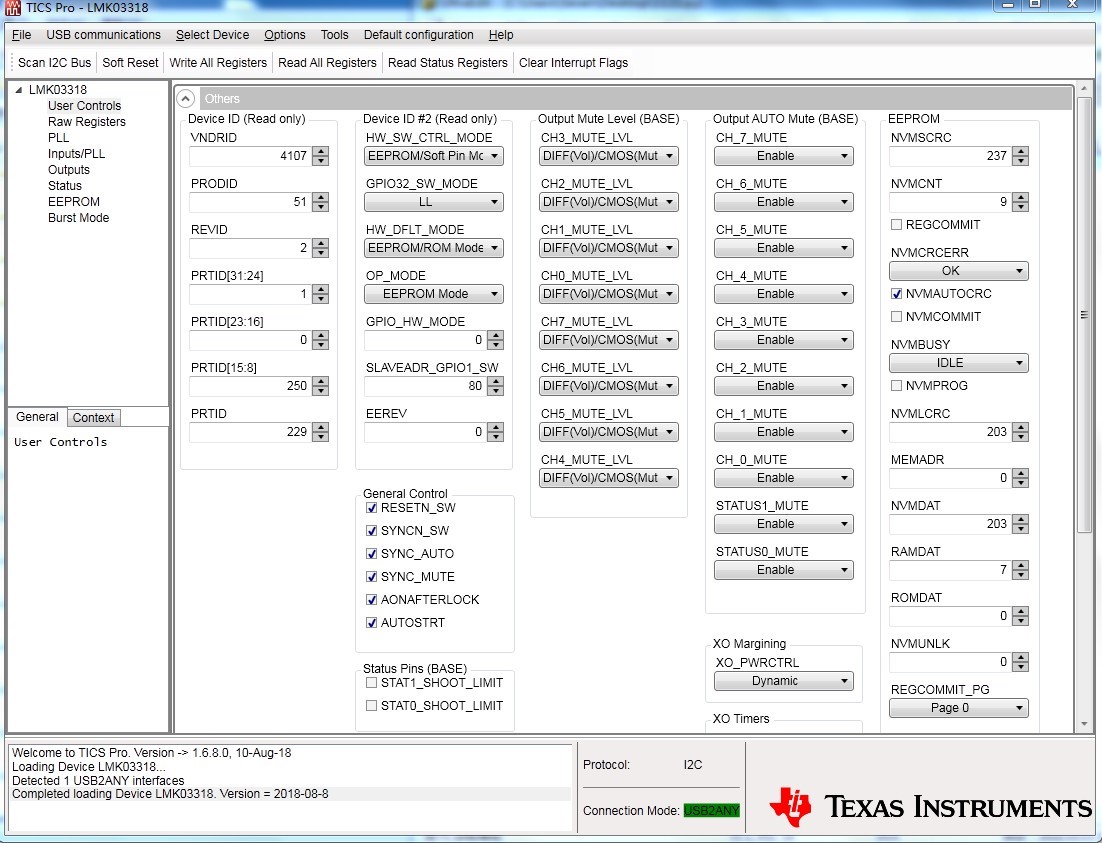Check the NVMCOMMIT checkbox

point(896,317)
